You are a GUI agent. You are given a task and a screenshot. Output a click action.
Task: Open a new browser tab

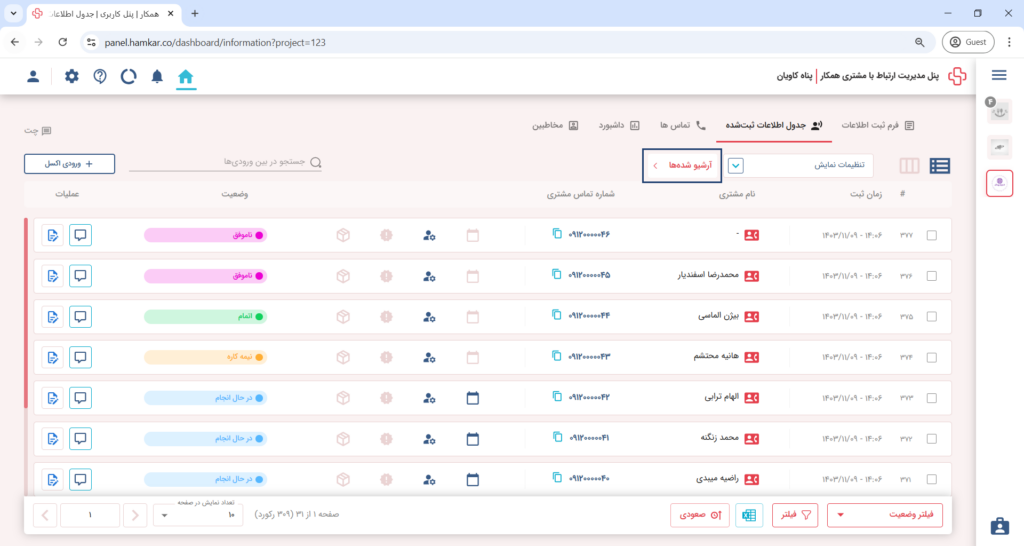click(x=195, y=14)
